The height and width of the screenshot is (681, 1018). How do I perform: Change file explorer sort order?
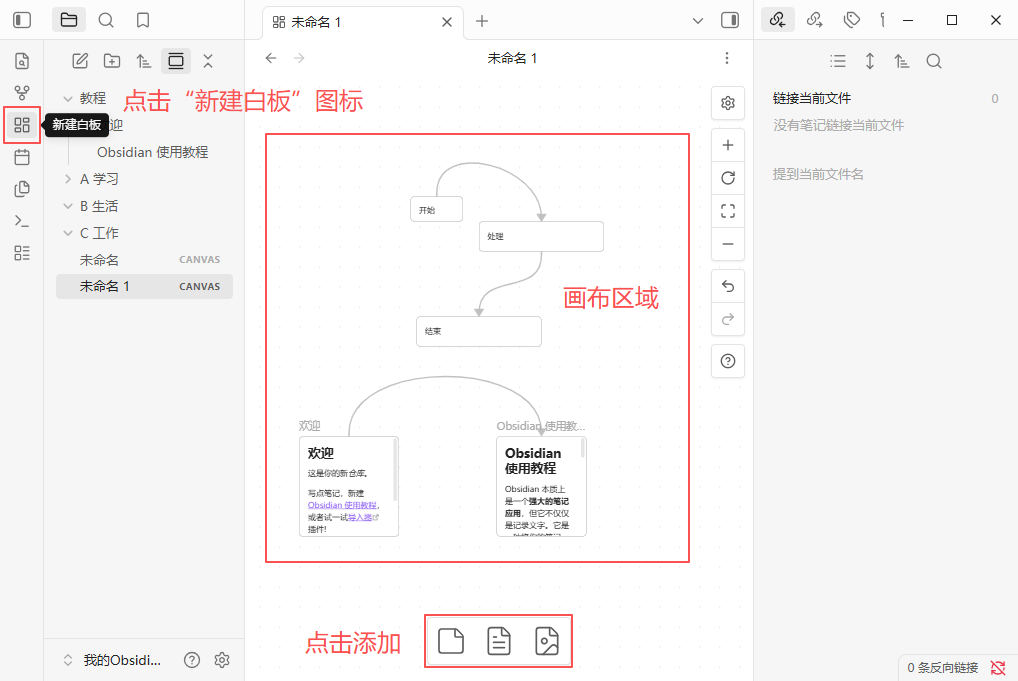[x=143, y=61]
